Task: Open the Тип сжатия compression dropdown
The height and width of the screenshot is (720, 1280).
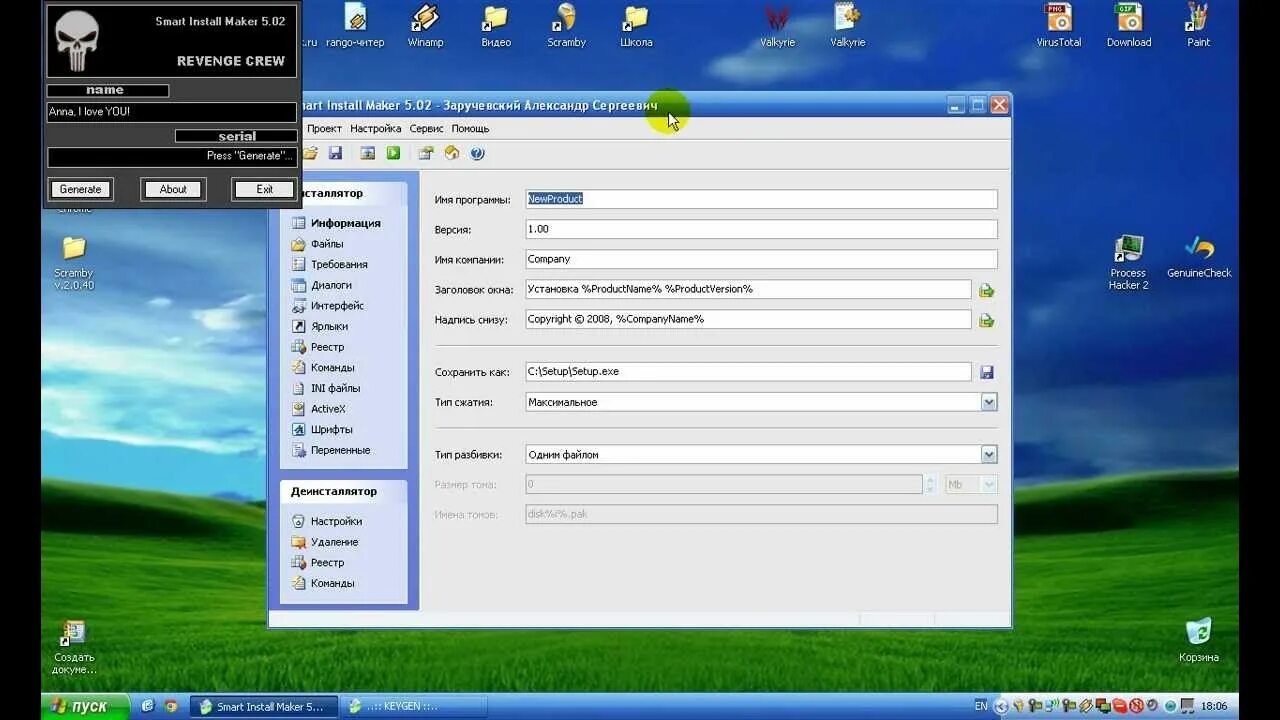Action: (988, 402)
